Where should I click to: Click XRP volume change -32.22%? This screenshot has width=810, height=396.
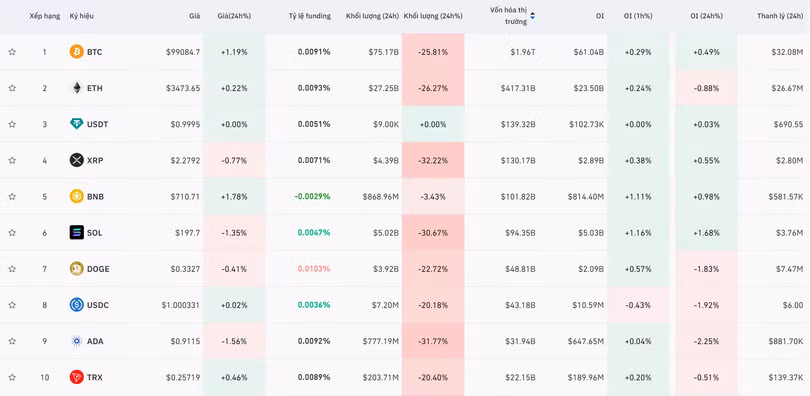[x=433, y=161]
